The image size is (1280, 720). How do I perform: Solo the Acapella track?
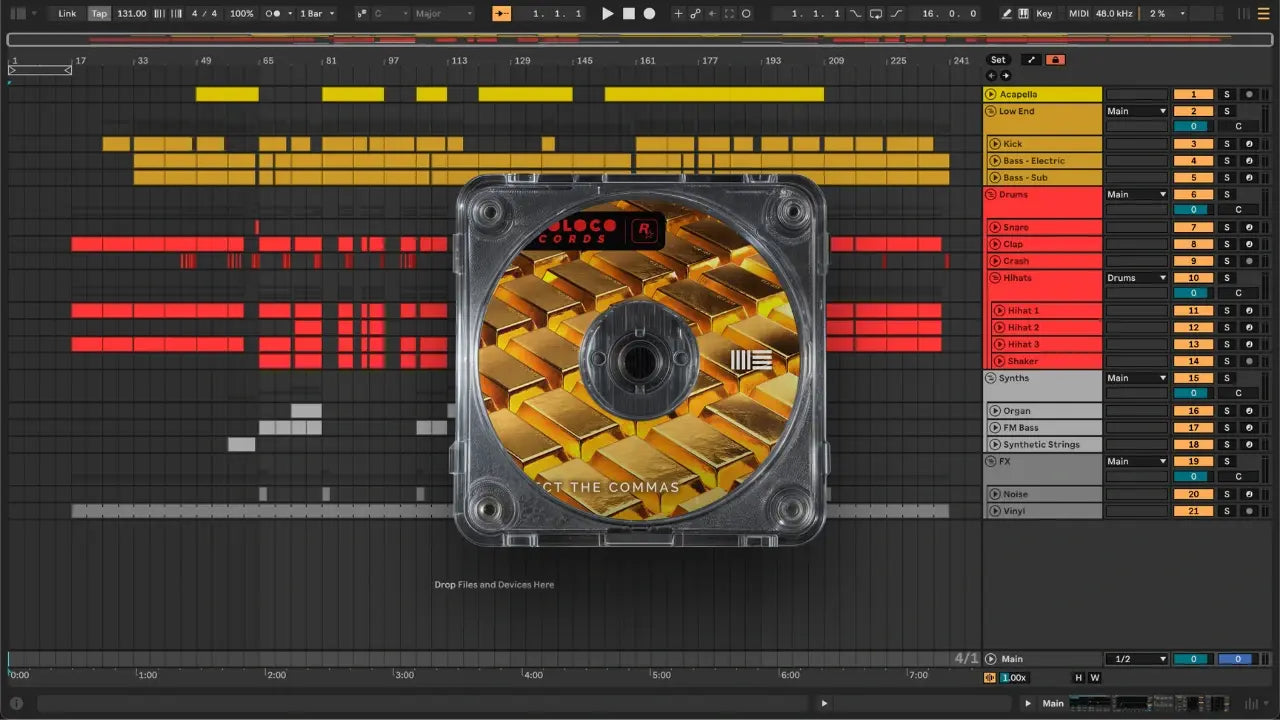[1227, 94]
